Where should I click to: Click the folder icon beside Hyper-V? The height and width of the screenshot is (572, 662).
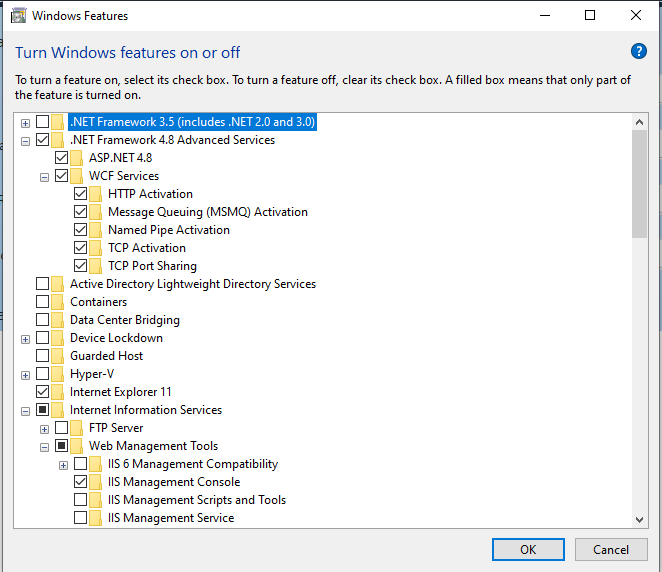58,374
